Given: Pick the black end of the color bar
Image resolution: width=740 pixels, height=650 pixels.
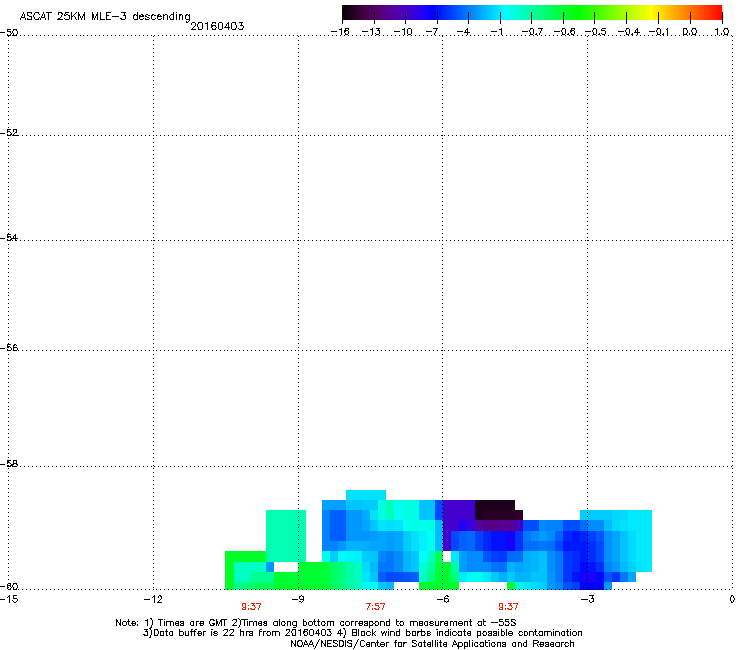Looking at the screenshot, I should pos(350,13).
